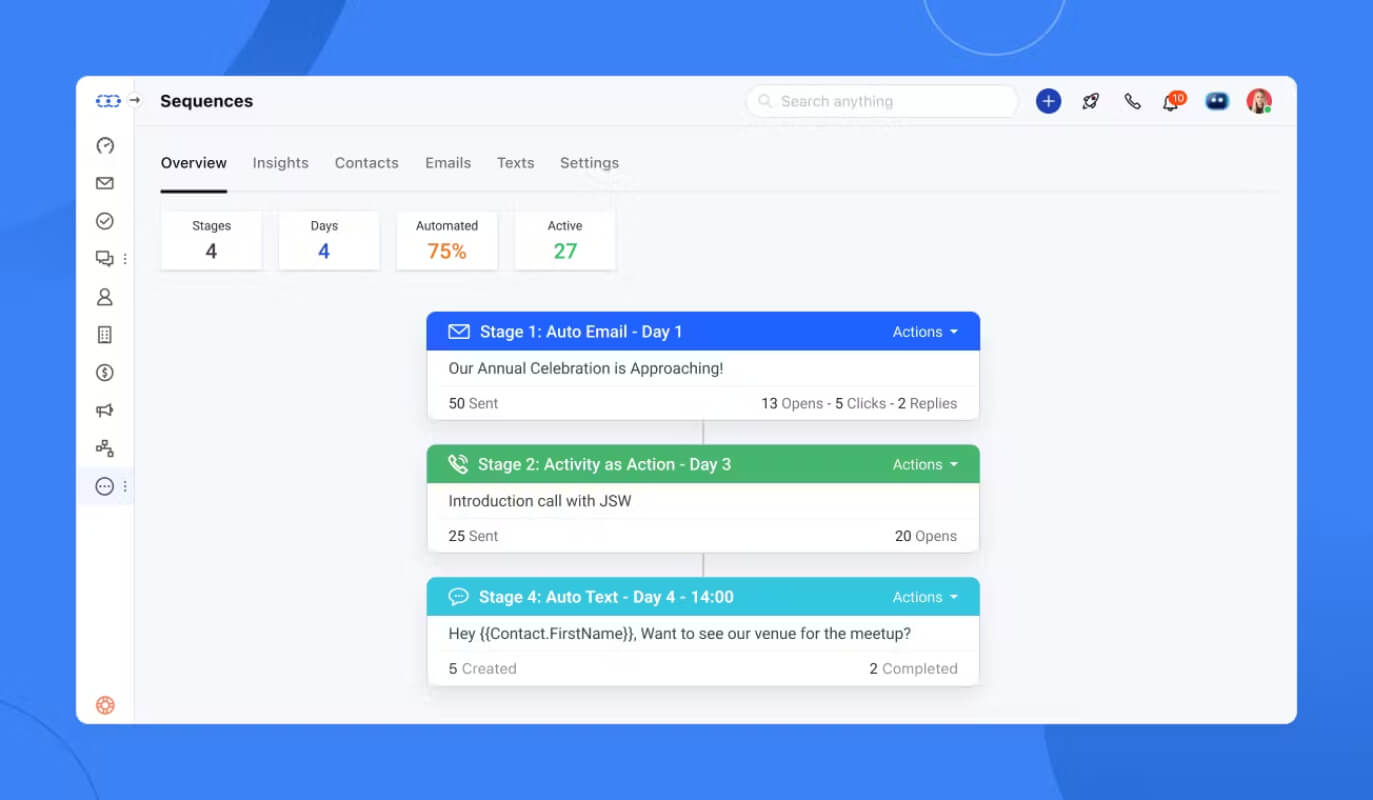Open Actions dropdown for Stage 1
This screenshot has width=1373, height=800.
coord(925,332)
